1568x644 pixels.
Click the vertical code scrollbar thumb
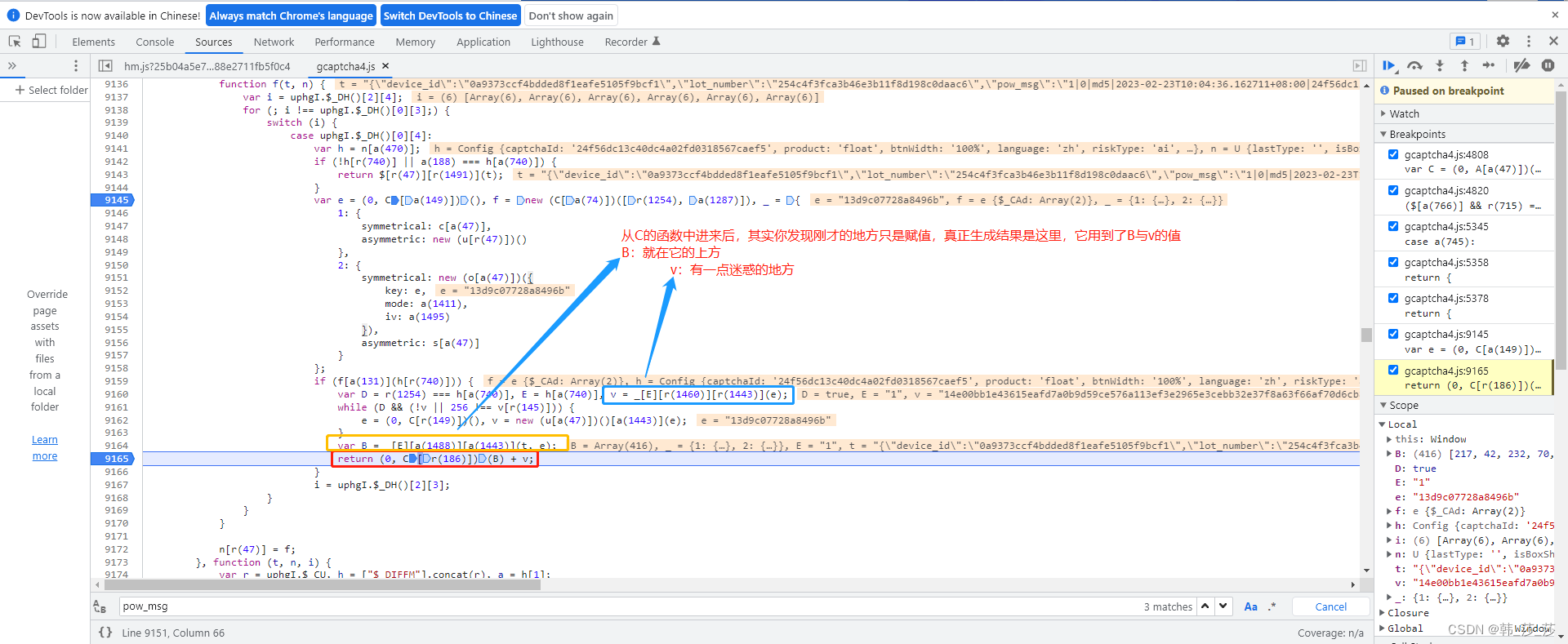(1366, 335)
